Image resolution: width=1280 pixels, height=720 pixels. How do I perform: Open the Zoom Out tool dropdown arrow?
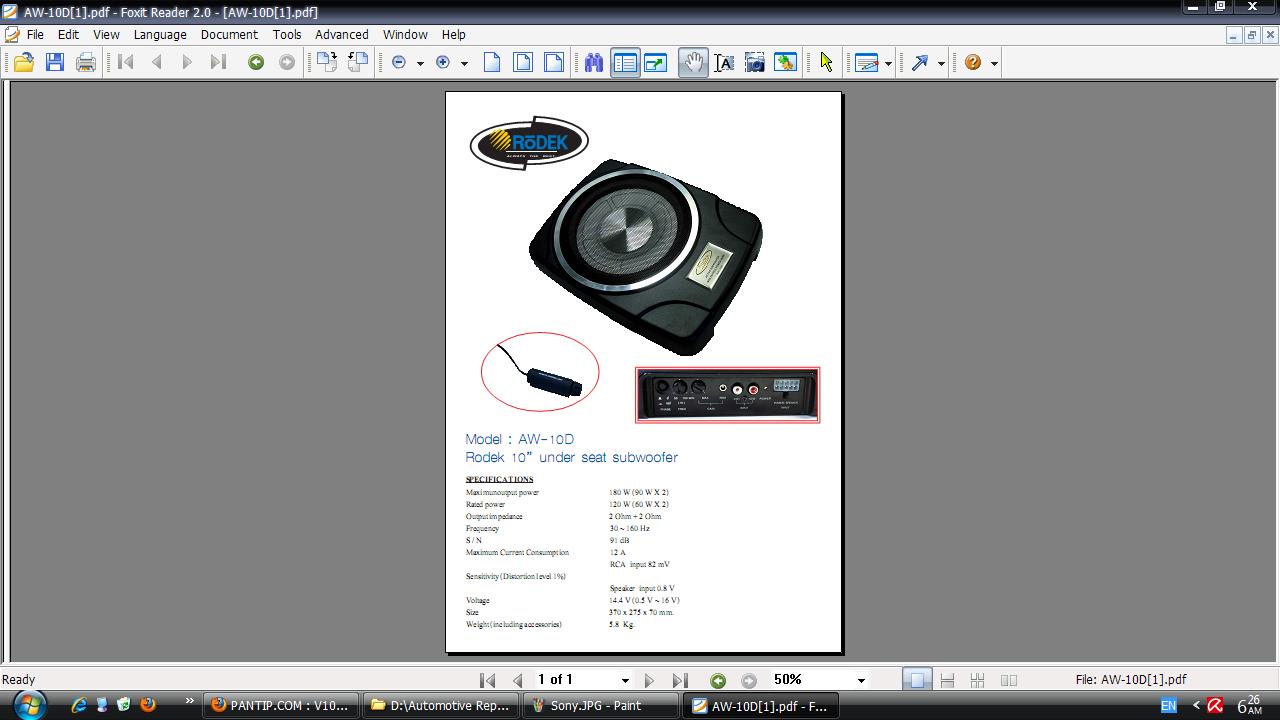(x=420, y=64)
